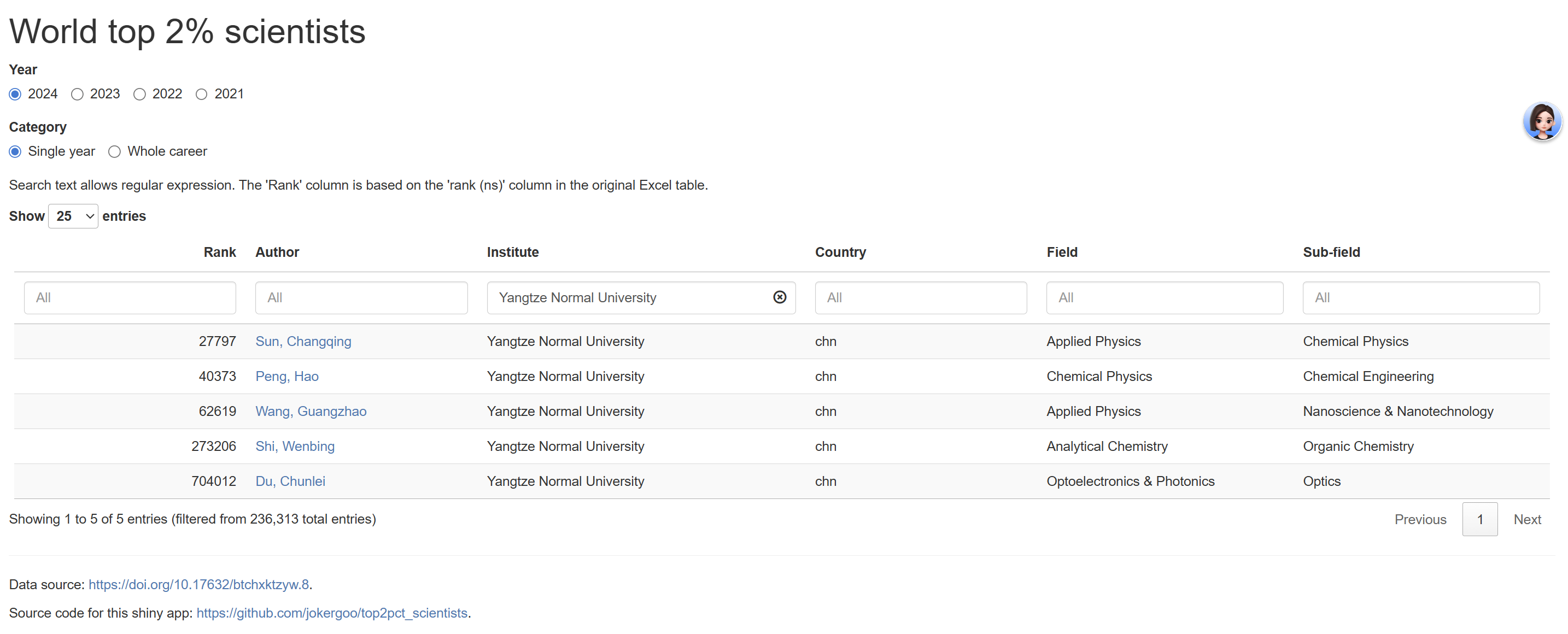
Task: Switch category to Whole career
Action: tap(114, 151)
